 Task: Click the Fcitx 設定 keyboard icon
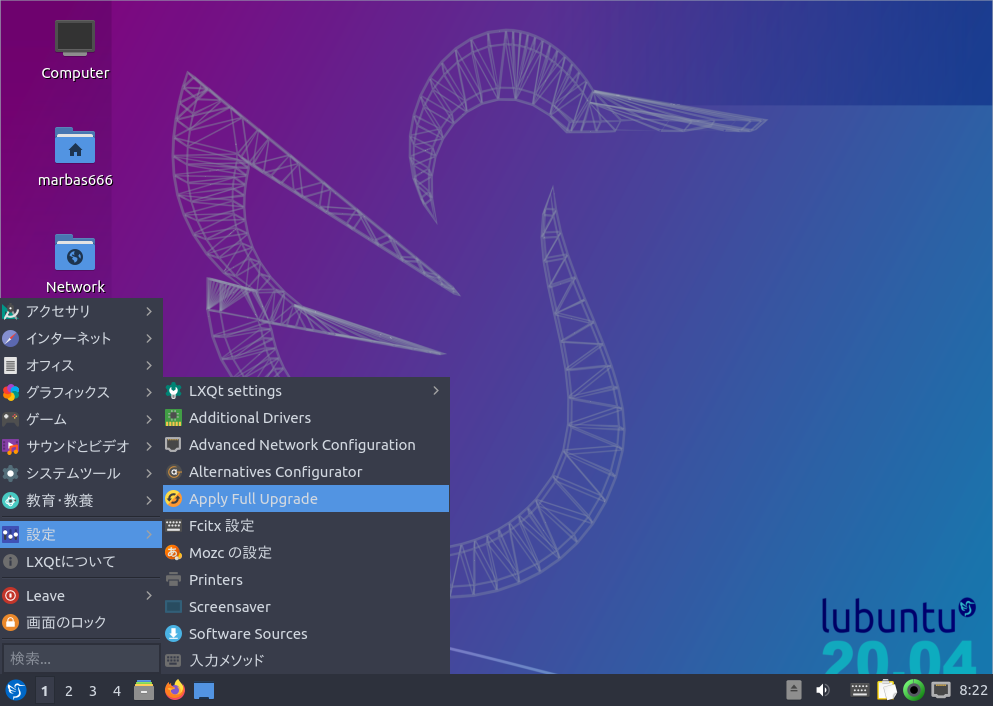click(x=174, y=526)
